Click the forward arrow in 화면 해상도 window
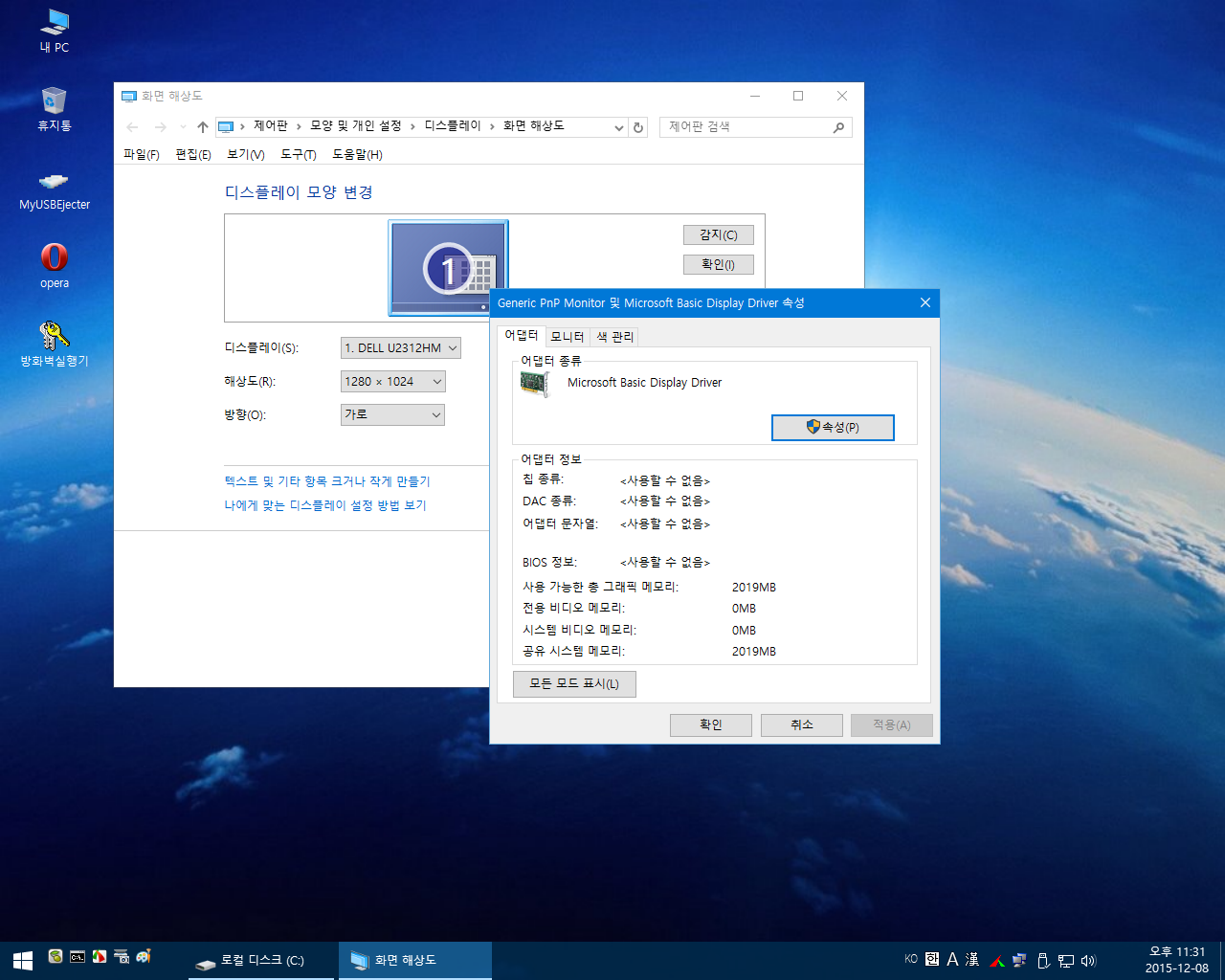The height and width of the screenshot is (980, 1225). pyautogui.click(x=160, y=127)
